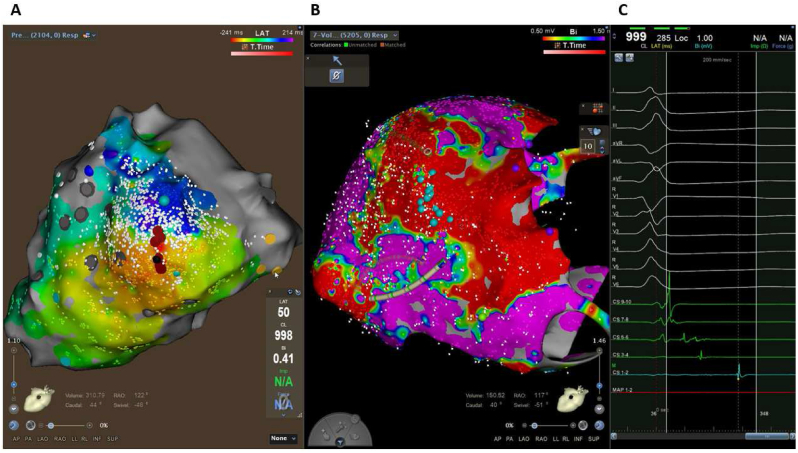Image resolution: width=798 pixels, height=453 pixels.
Task: Open the None dropdown in panel A
Action: (283, 438)
